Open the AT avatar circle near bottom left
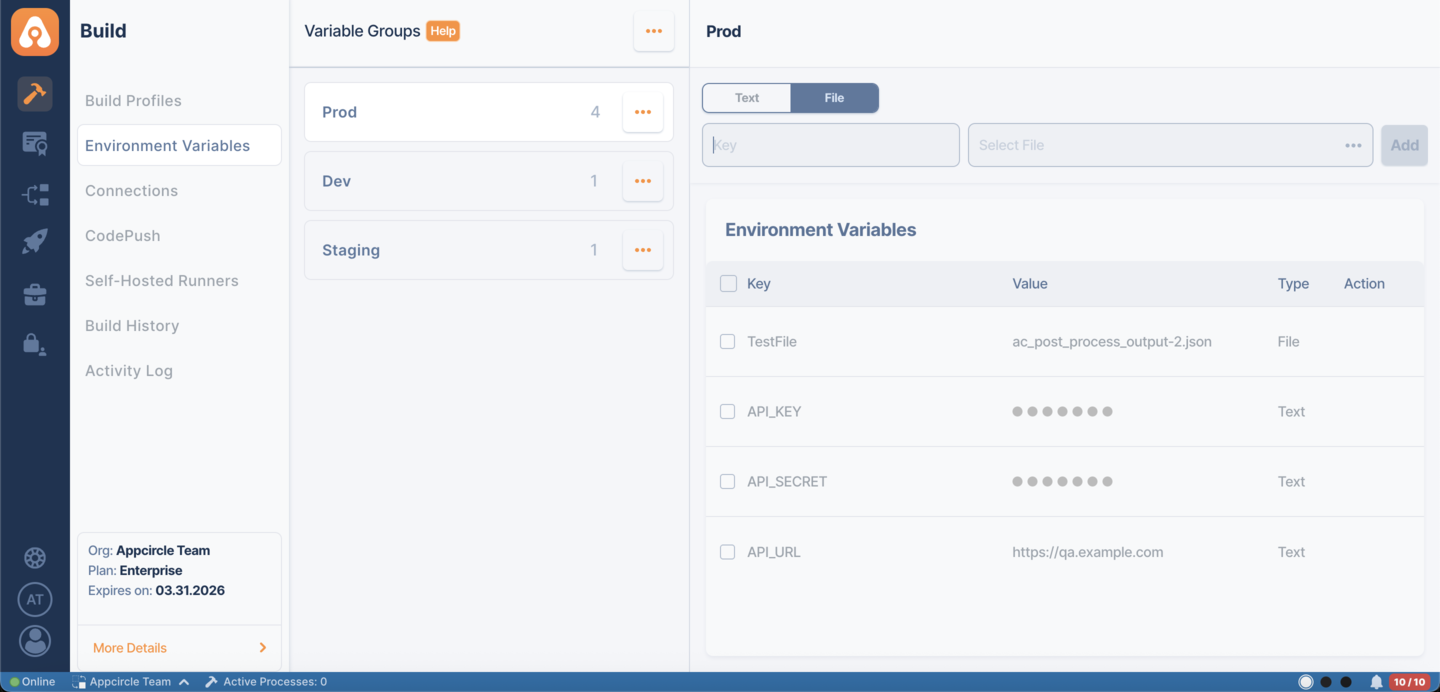The width and height of the screenshot is (1440, 692). (x=35, y=599)
